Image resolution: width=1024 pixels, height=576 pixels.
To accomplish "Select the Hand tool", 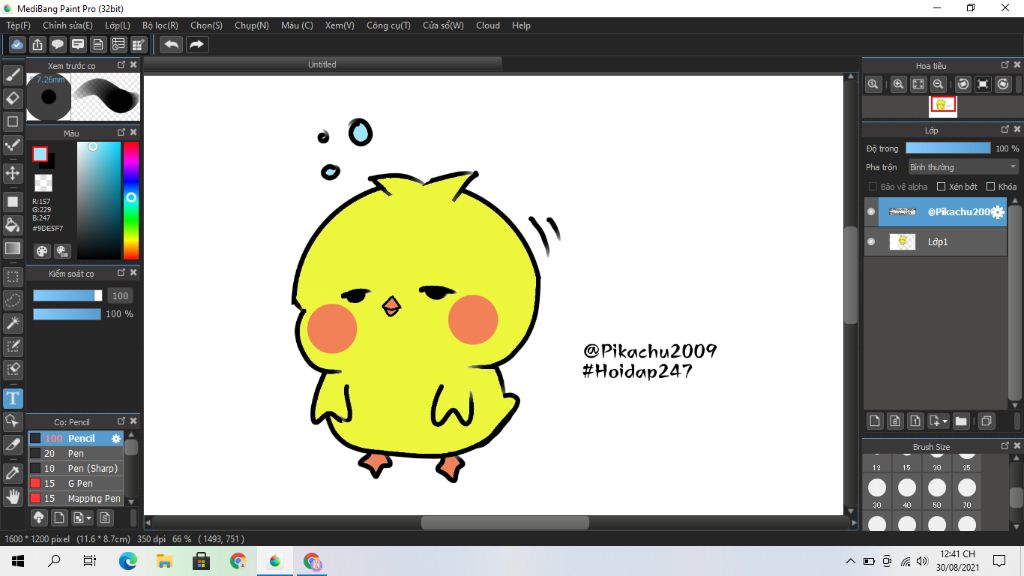I will (12, 497).
